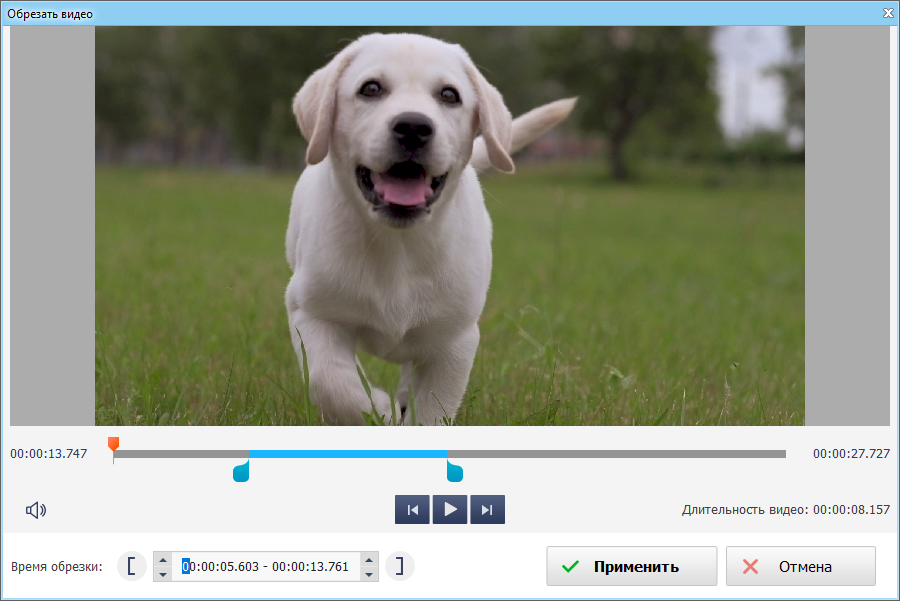Click into the trim time range field
Image resolution: width=900 pixels, height=601 pixels.
(x=265, y=567)
